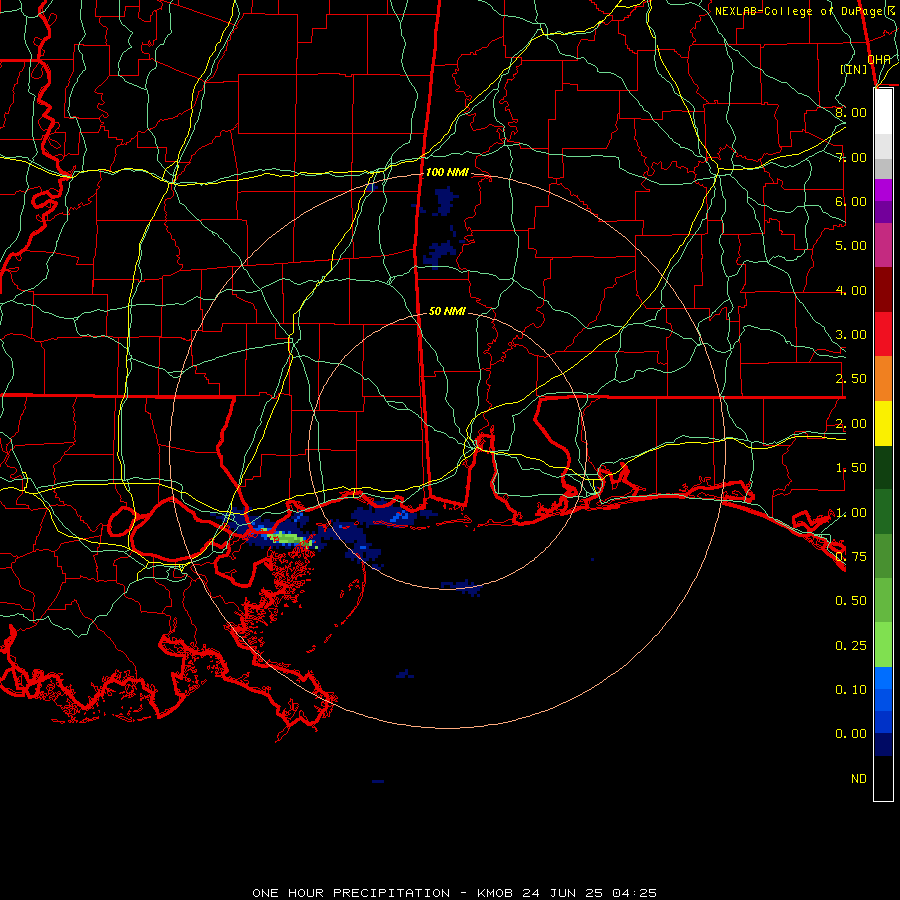Click the 100 NMI range ring label

click(447, 172)
